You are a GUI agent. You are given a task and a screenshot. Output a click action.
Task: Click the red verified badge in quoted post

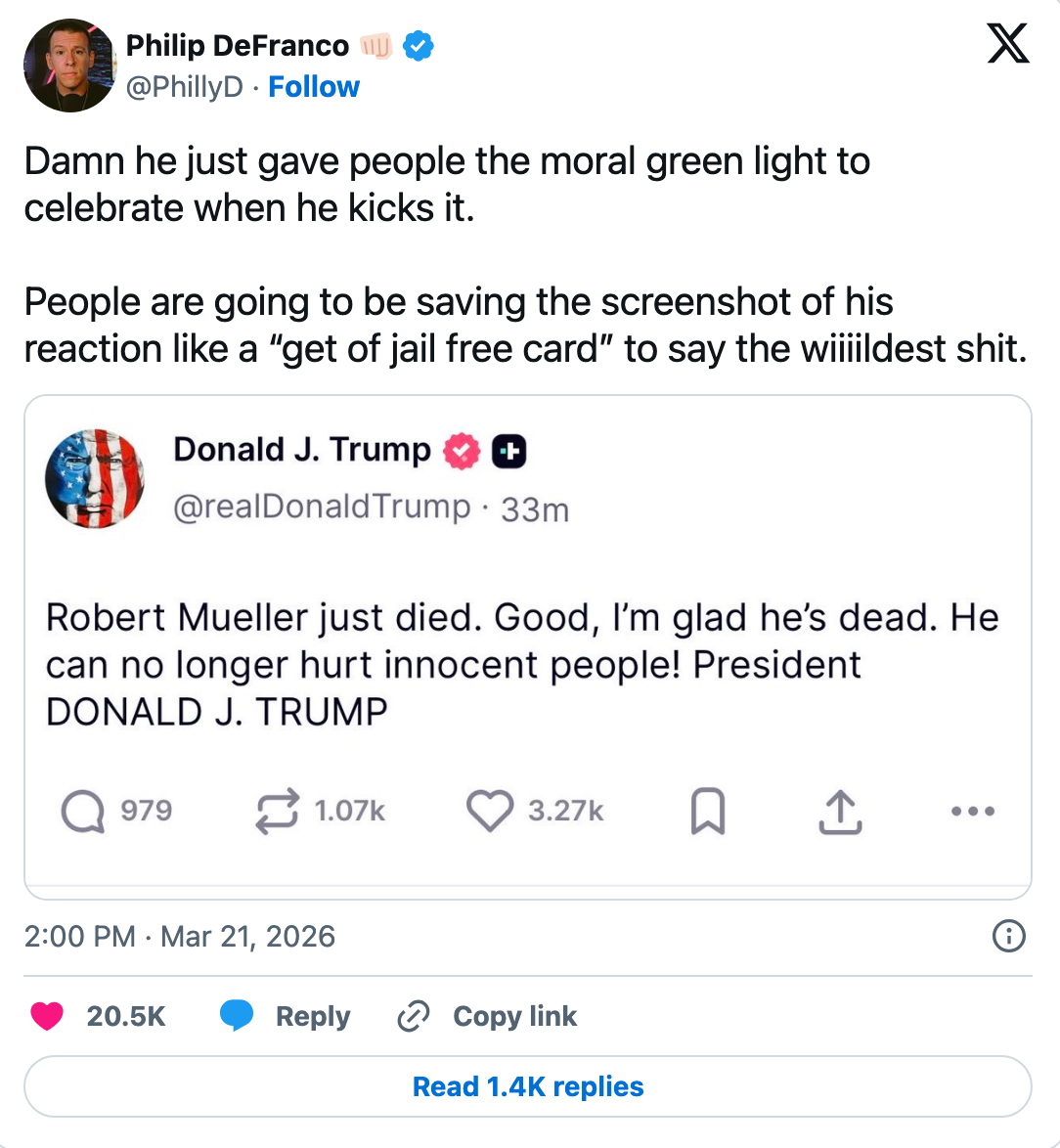pos(463,451)
